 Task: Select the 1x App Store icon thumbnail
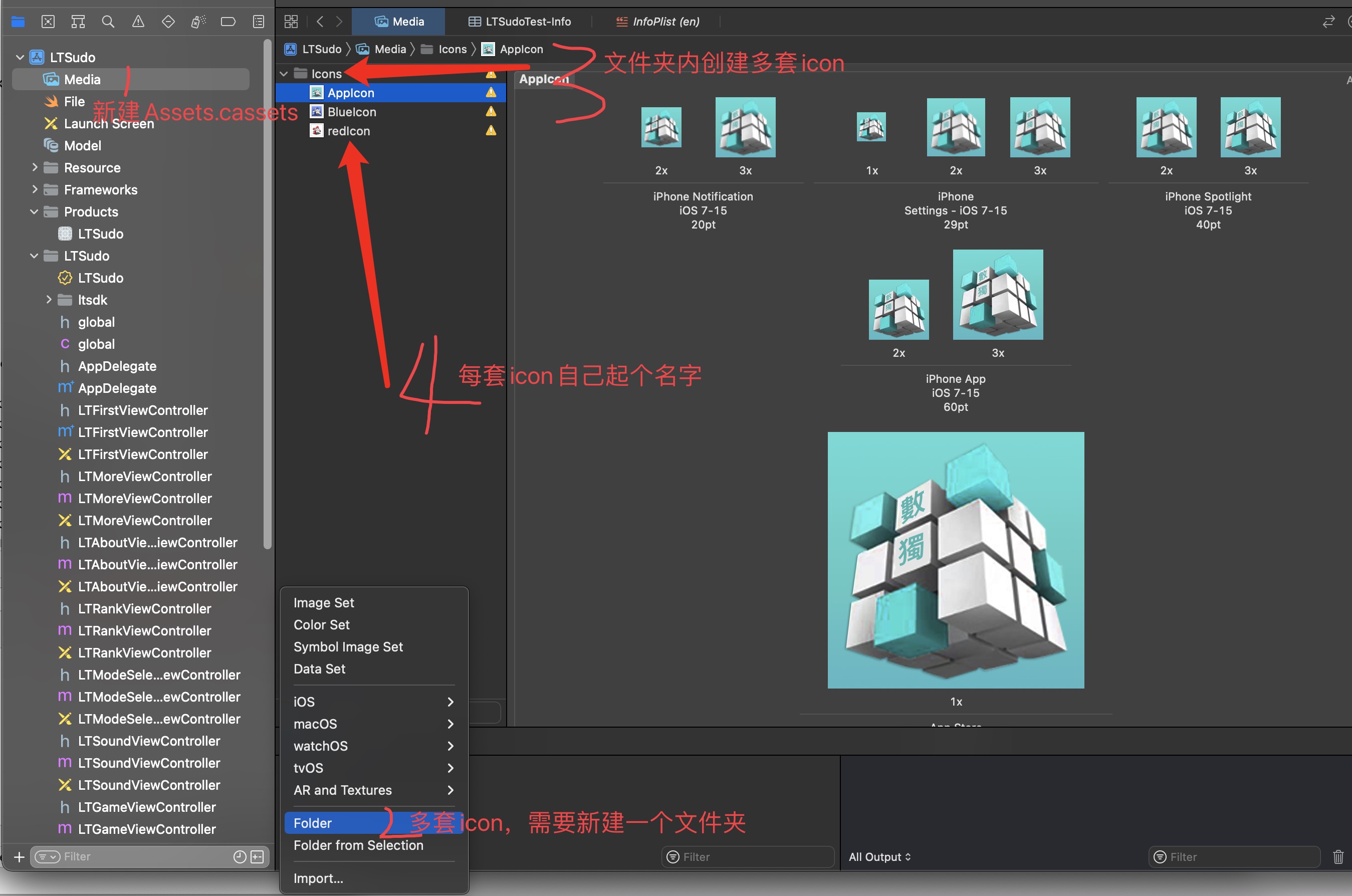coord(956,560)
